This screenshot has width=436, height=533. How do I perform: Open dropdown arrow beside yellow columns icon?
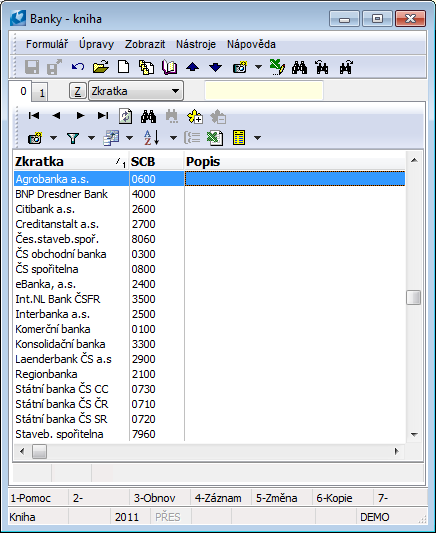coord(258,138)
